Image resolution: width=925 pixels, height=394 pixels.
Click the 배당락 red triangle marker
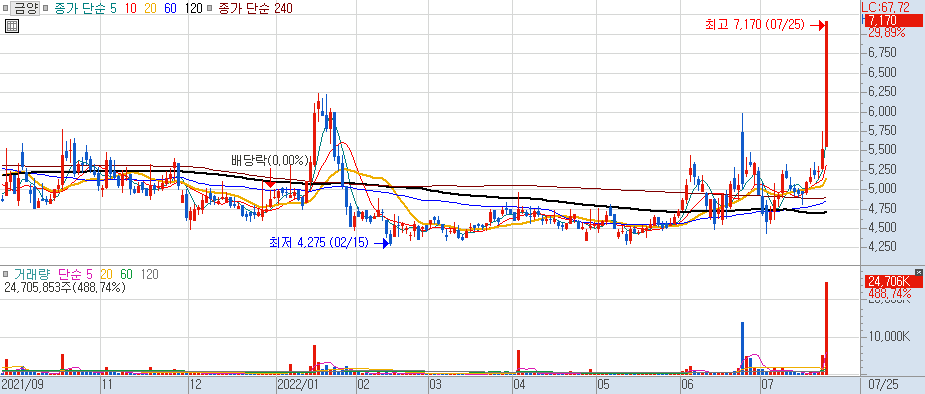point(270,184)
